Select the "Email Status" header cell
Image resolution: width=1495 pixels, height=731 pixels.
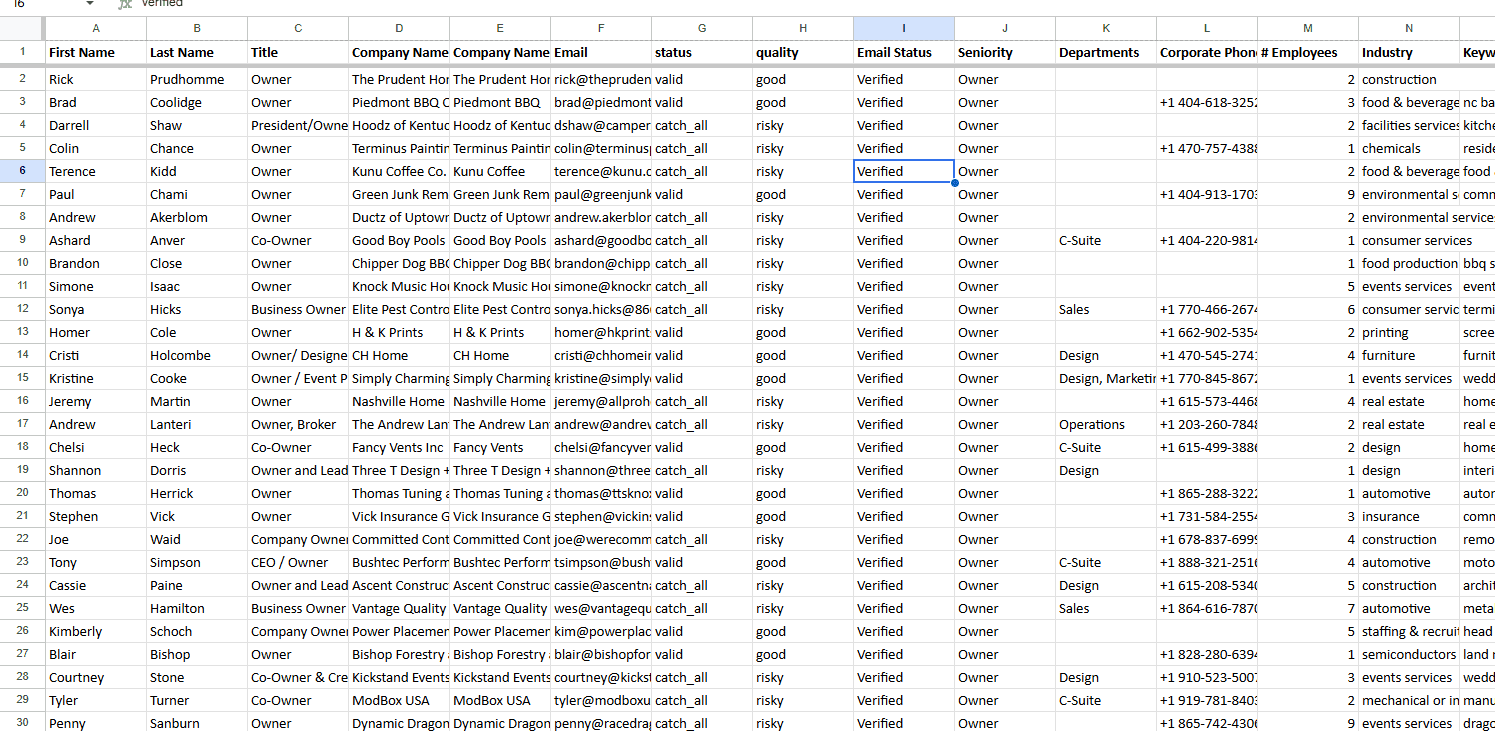tap(904, 52)
